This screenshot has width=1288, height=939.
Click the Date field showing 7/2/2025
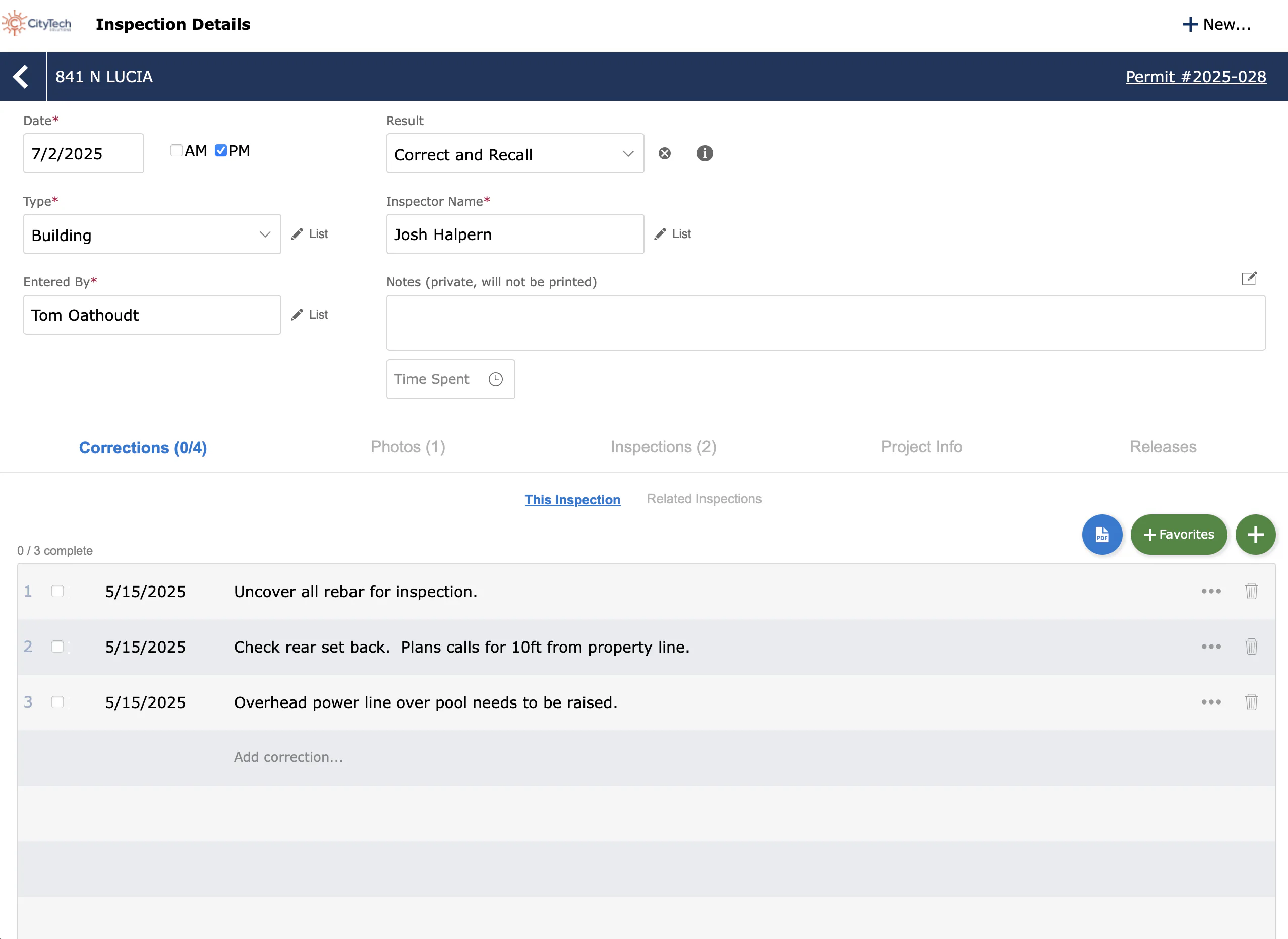84,153
